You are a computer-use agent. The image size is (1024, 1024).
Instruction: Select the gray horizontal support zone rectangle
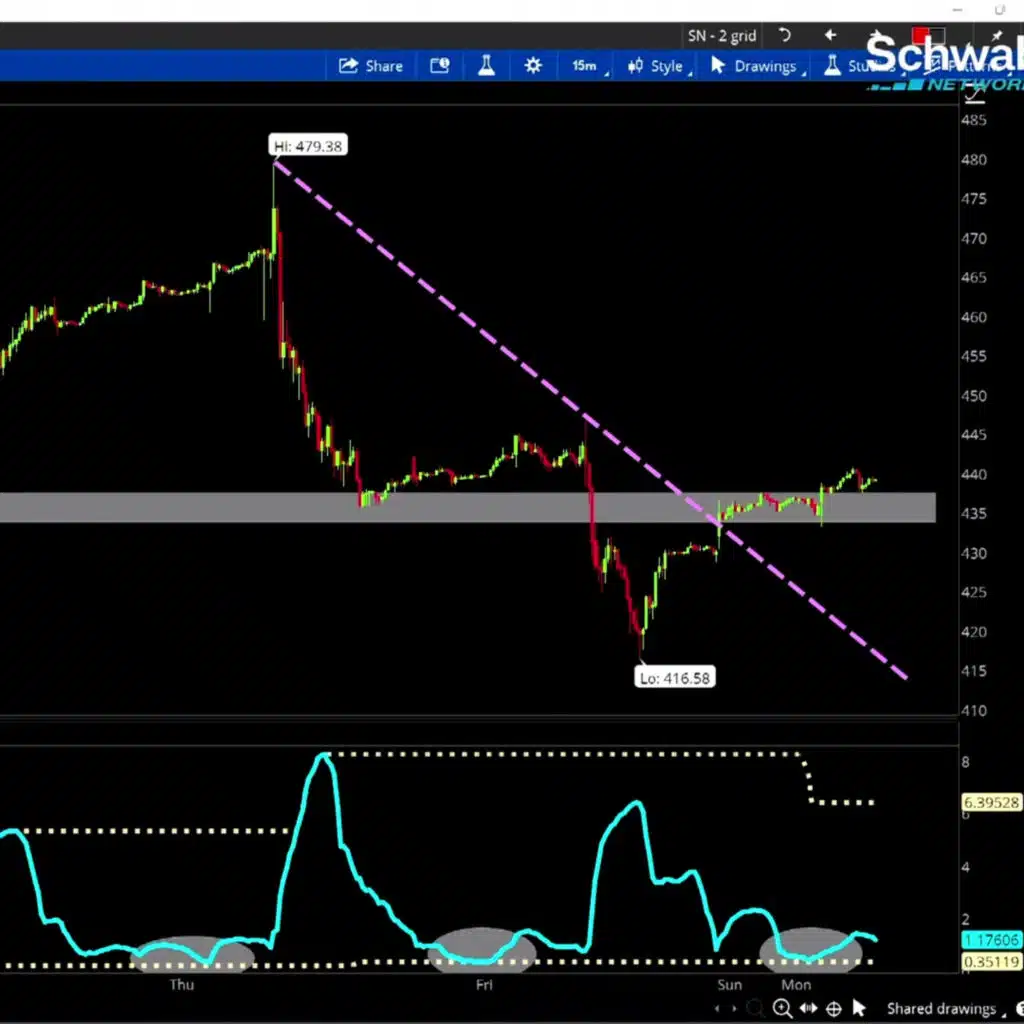click(x=468, y=507)
